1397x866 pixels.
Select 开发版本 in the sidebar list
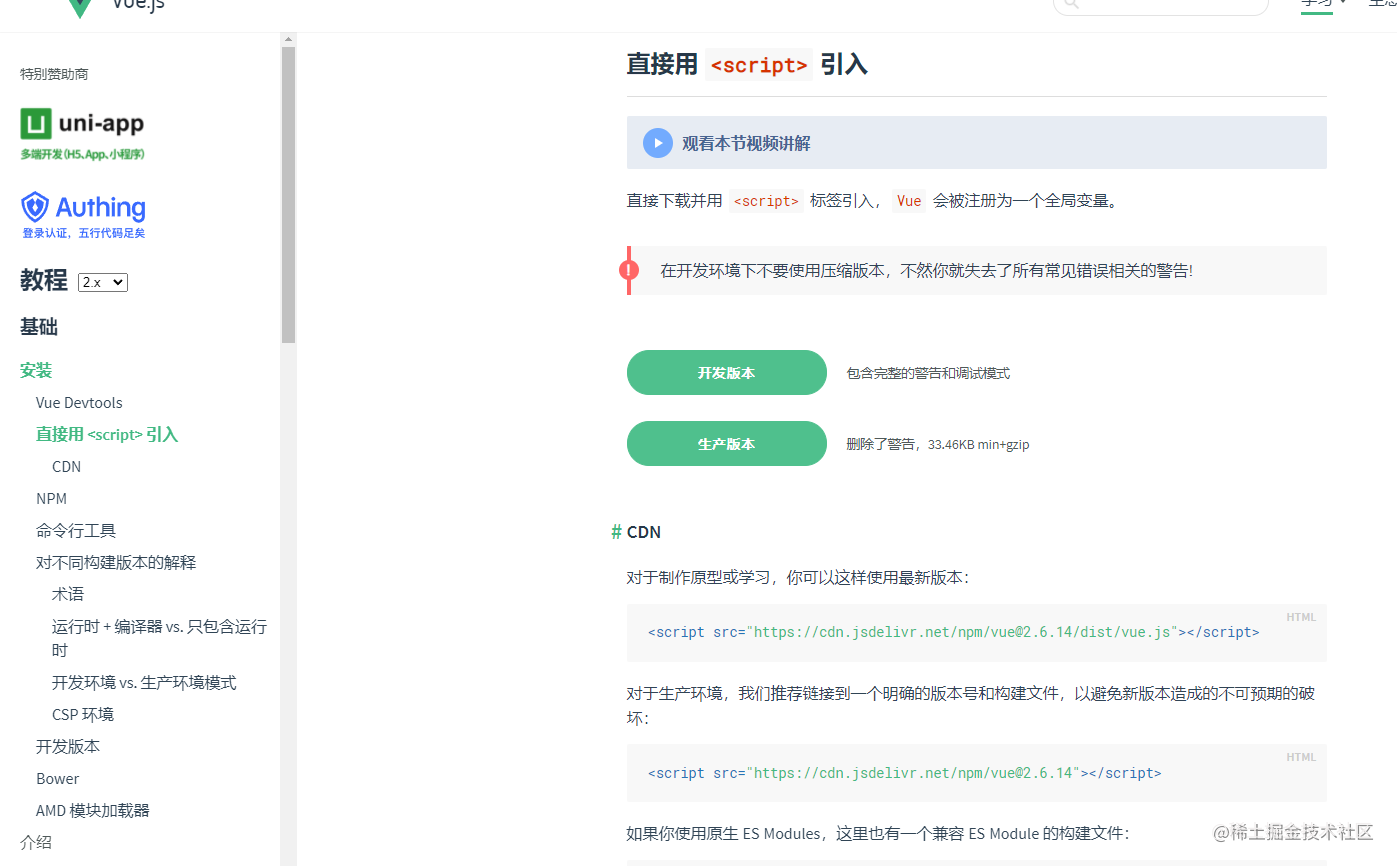(68, 746)
